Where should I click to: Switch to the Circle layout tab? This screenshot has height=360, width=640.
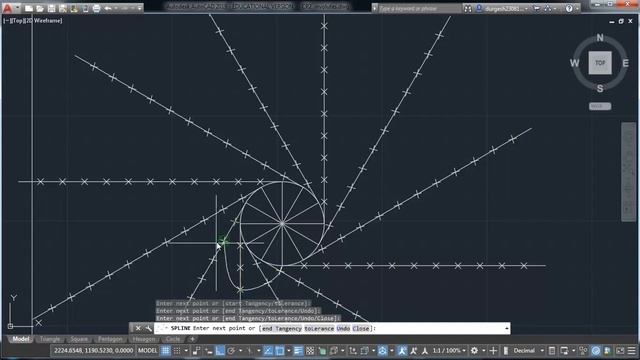pyautogui.click(x=173, y=339)
